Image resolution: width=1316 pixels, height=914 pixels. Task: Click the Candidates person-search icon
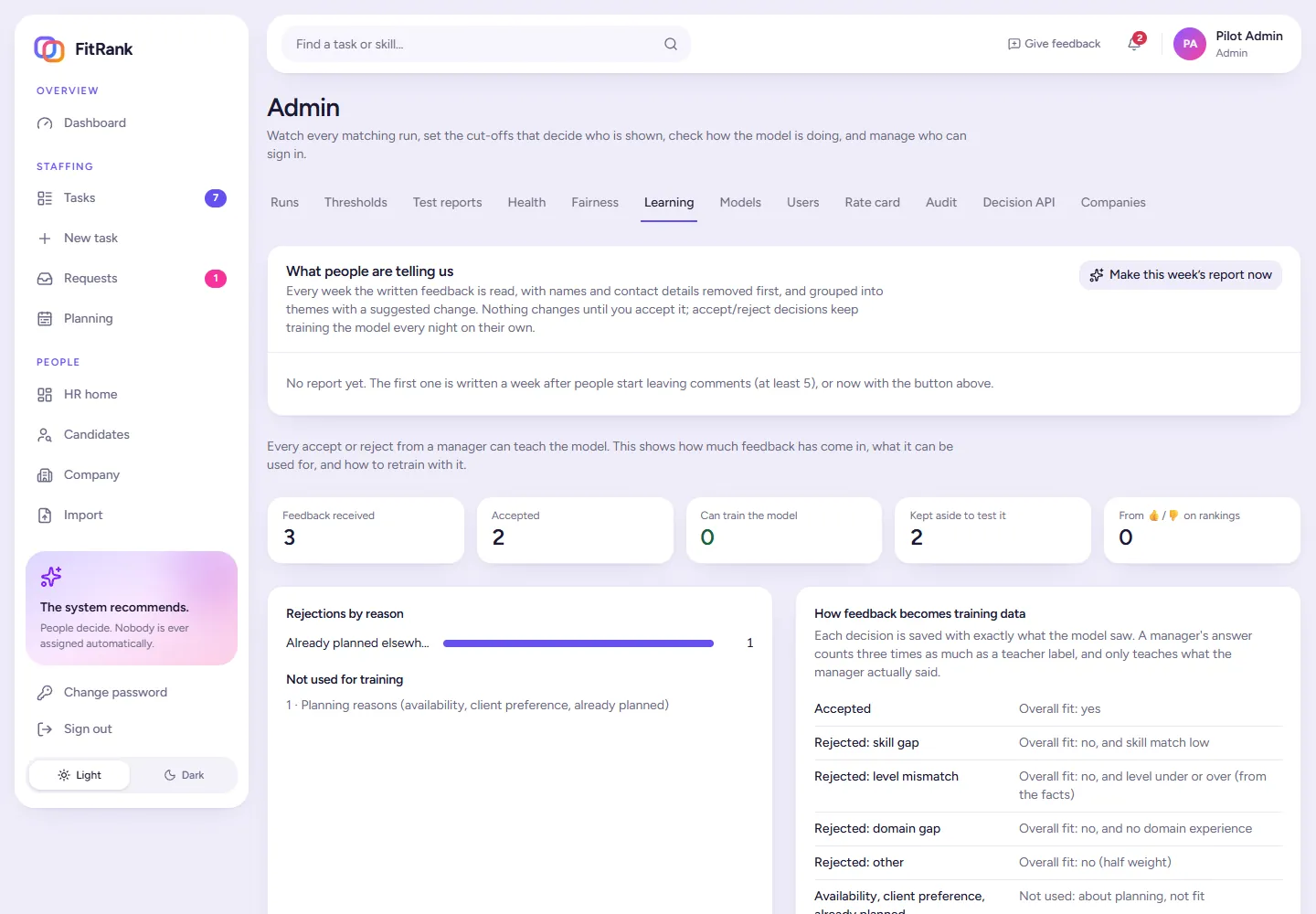tap(45, 435)
